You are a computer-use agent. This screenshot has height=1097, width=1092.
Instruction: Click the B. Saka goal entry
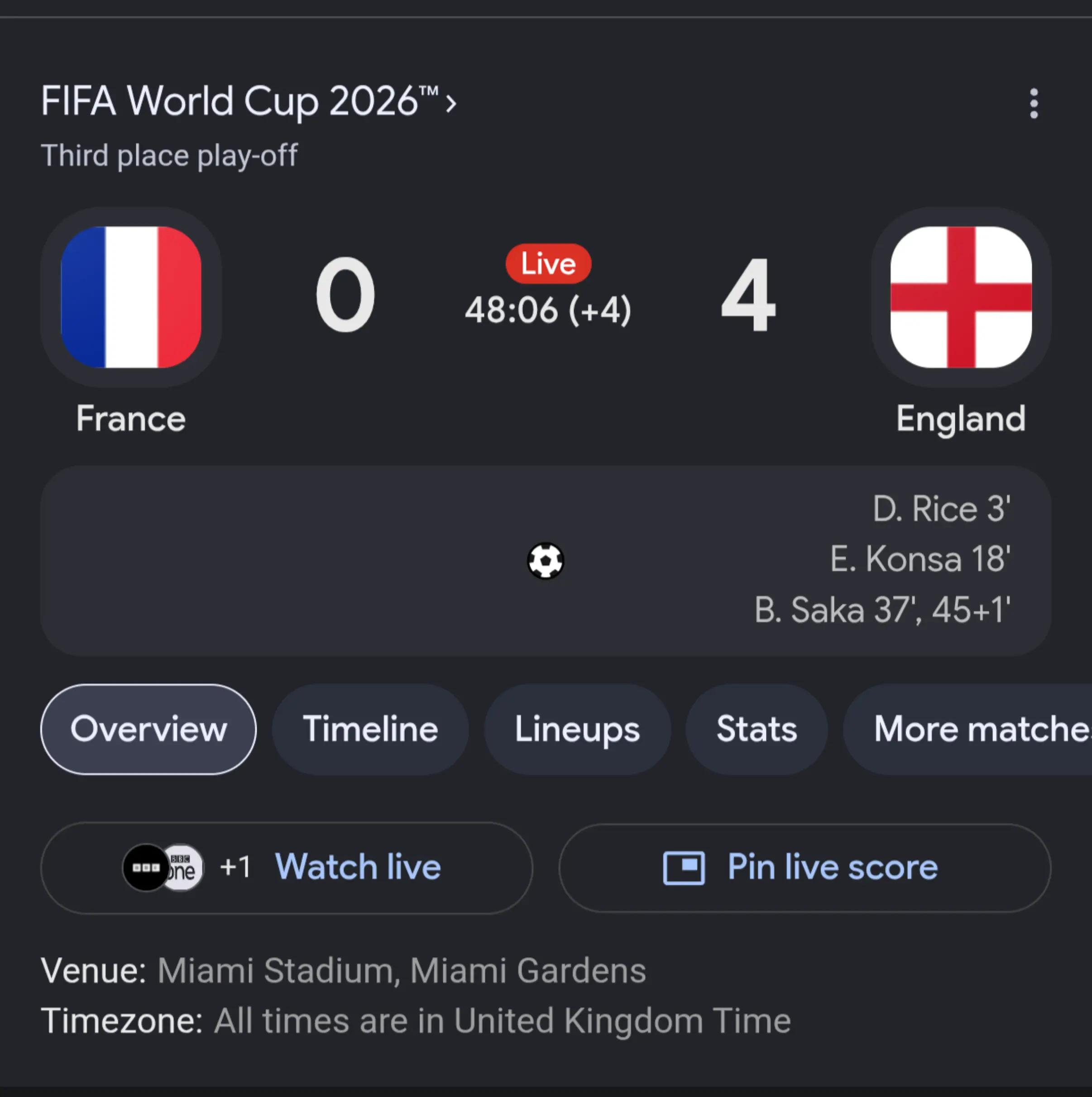tap(882, 611)
